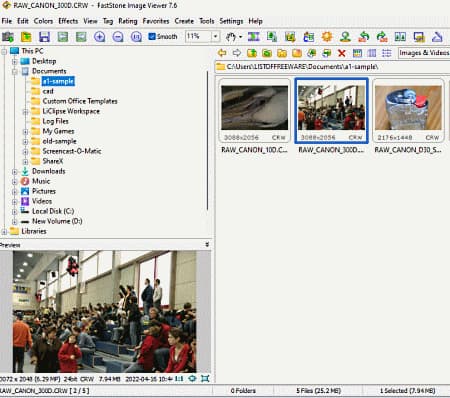Screen dimensions: 450x398
Task: Open the Tag menu
Action: (108, 21)
